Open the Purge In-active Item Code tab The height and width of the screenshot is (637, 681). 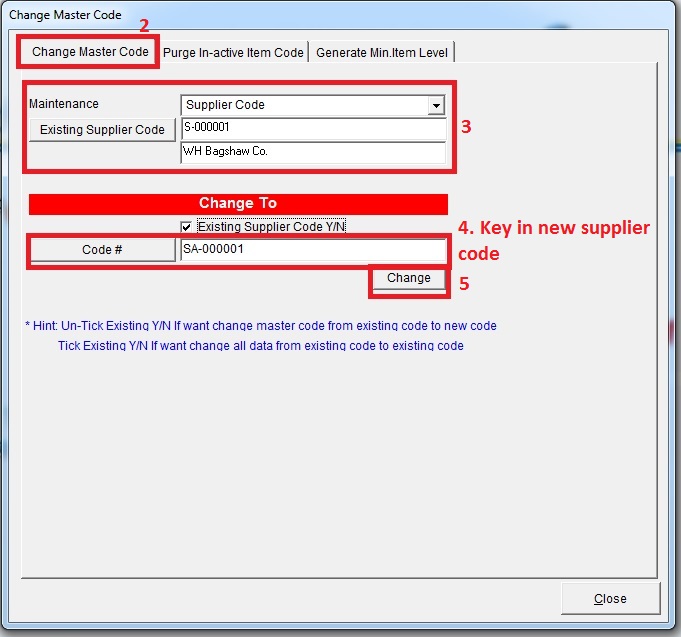point(233,53)
